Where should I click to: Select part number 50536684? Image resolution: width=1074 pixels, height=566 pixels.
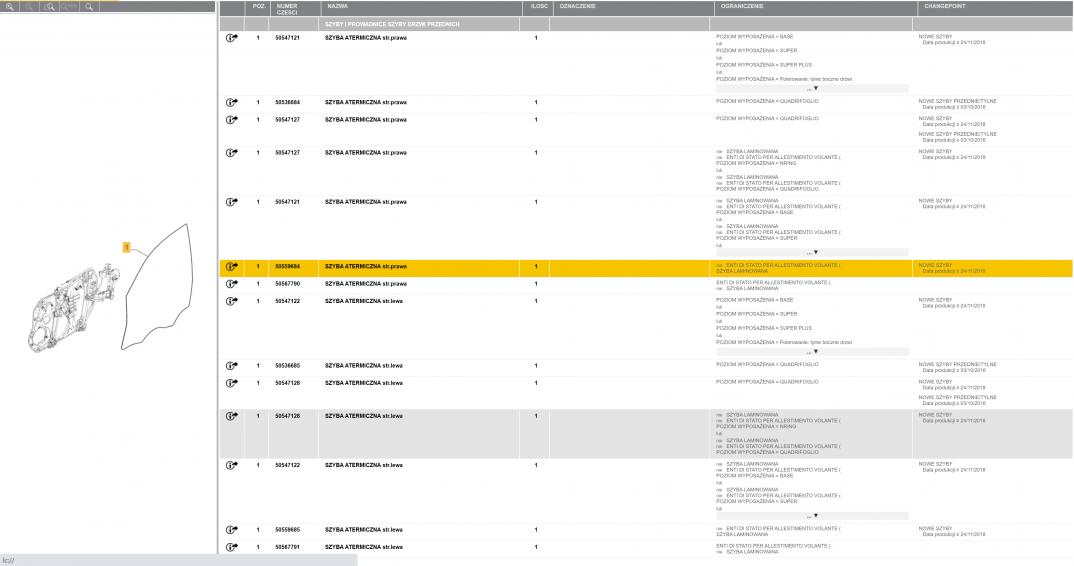[288, 103]
